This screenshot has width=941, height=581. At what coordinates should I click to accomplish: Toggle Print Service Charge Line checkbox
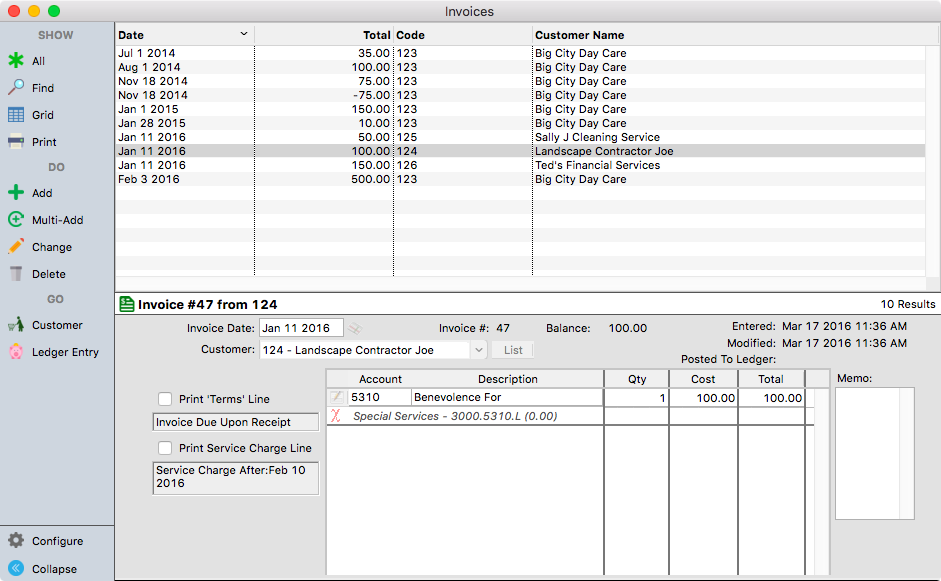[x=165, y=448]
